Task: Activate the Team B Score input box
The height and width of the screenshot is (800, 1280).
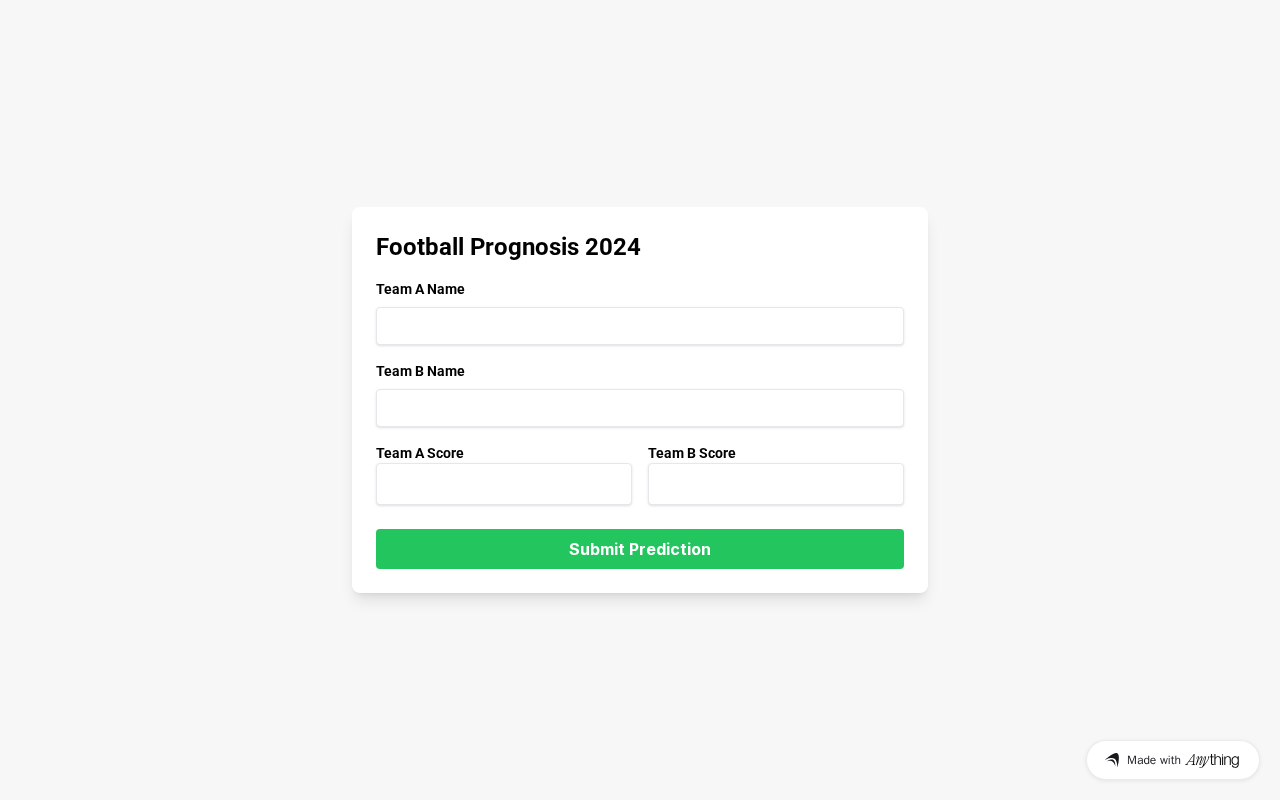Action: tap(776, 484)
